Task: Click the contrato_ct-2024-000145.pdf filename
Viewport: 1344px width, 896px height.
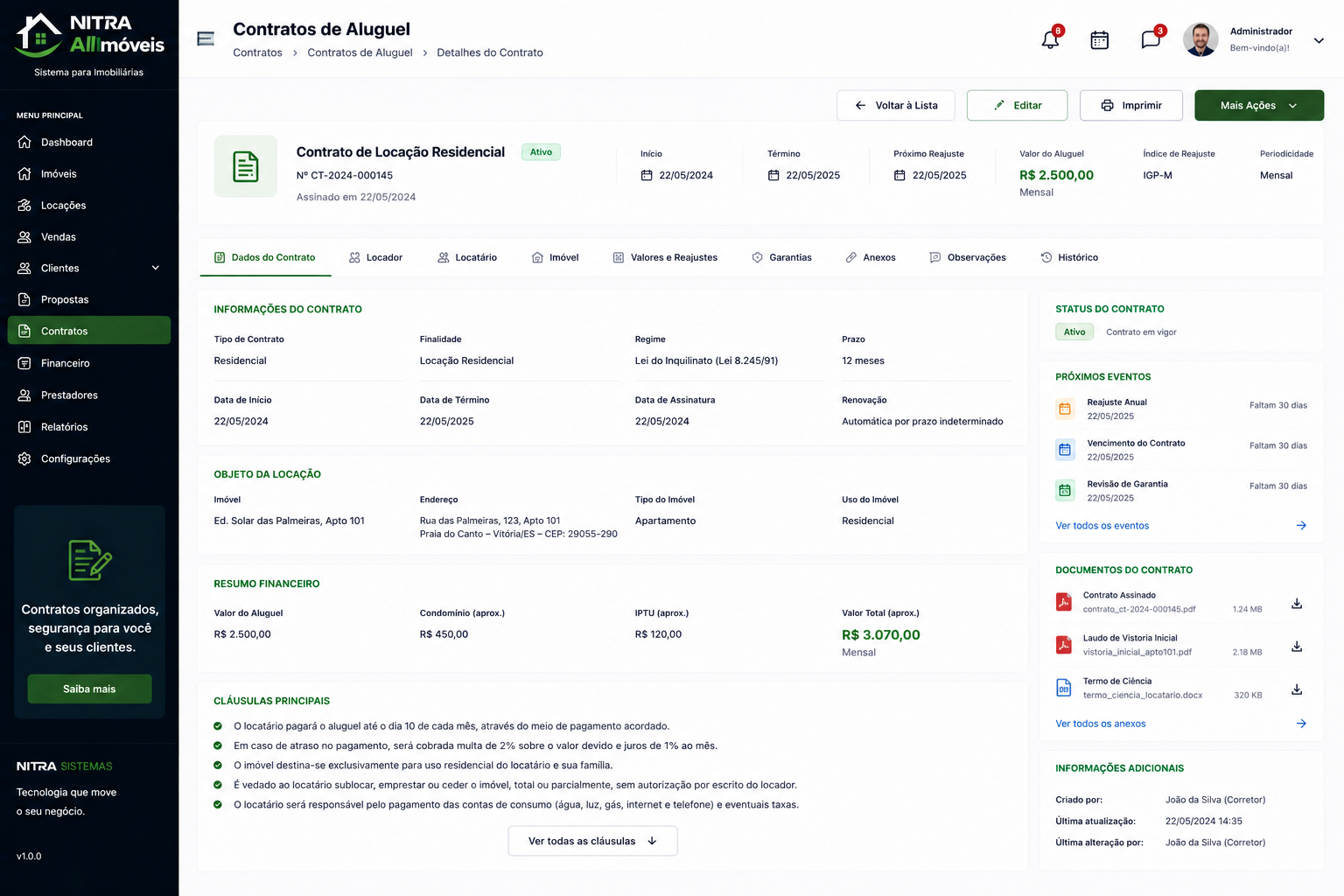Action: 1139,609
